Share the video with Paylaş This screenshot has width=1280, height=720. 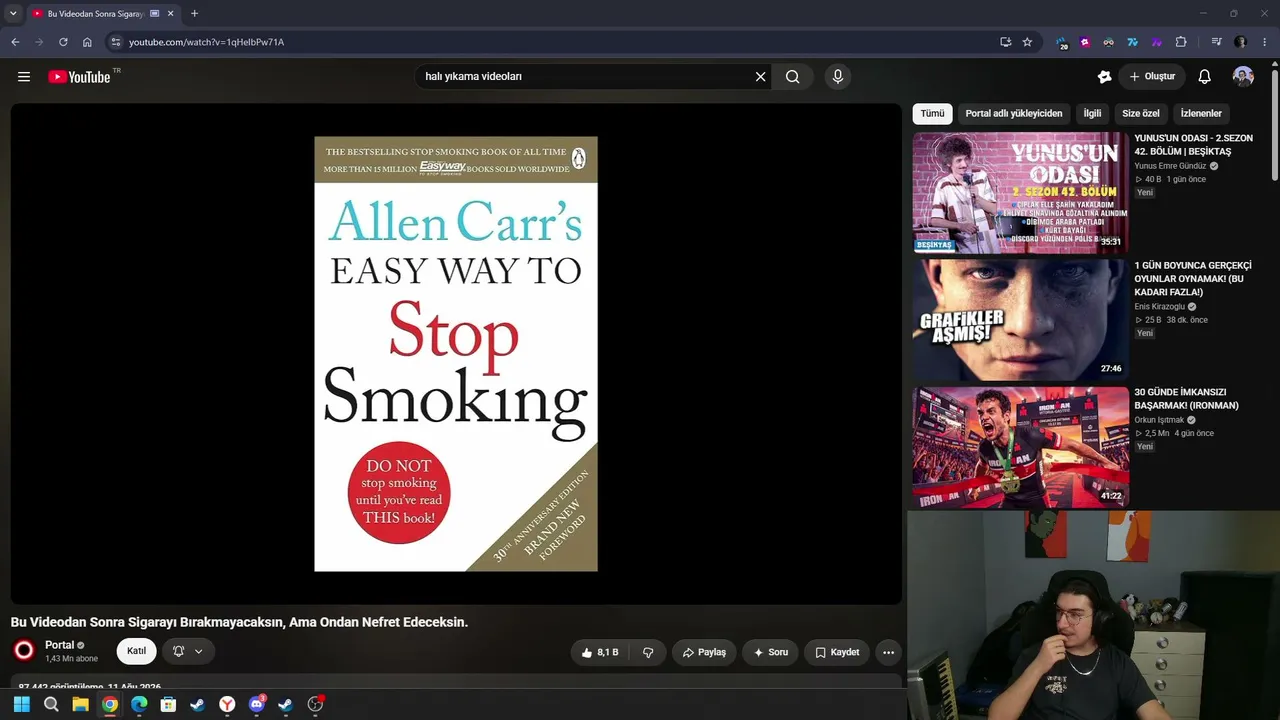(x=704, y=653)
